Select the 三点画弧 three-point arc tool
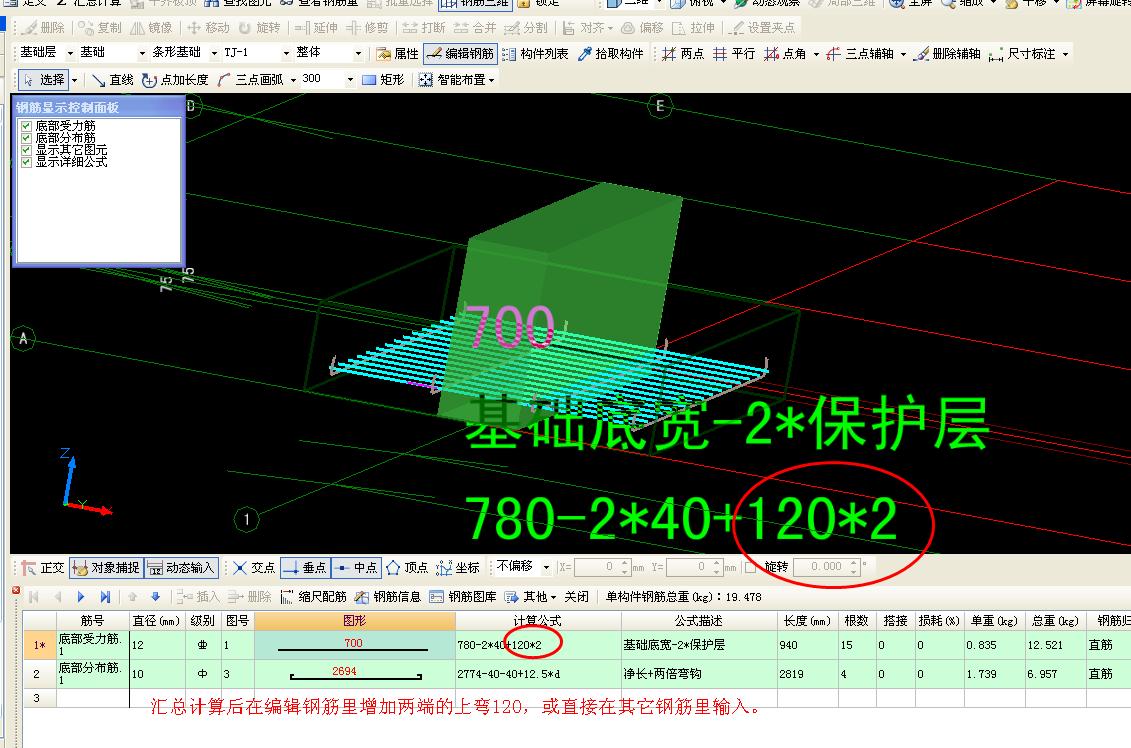This screenshot has width=1131, height=748. [x=250, y=80]
